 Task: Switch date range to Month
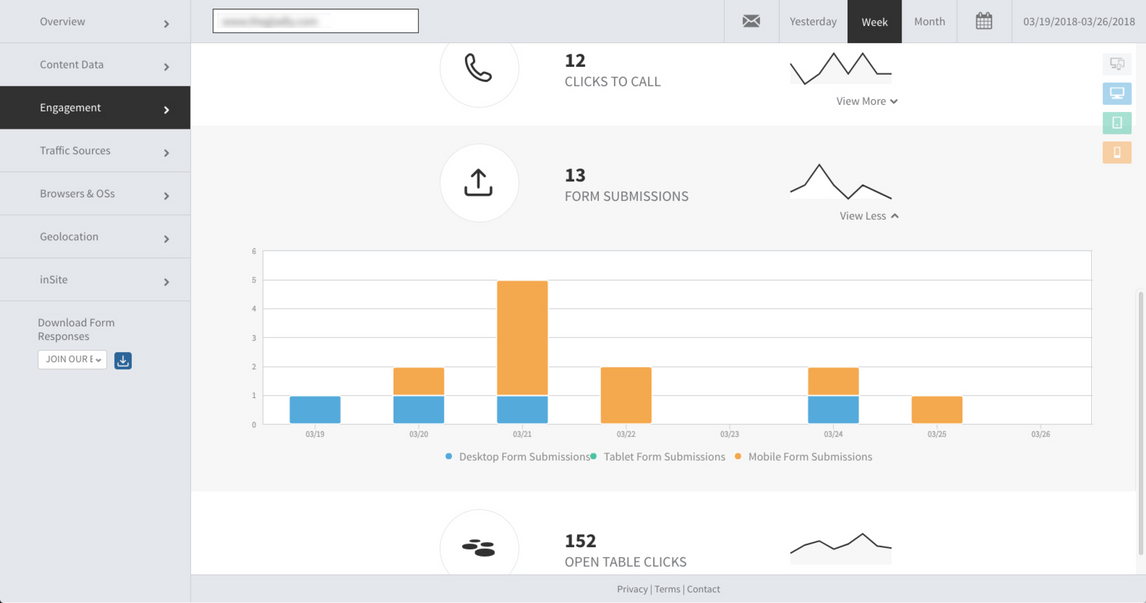click(x=929, y=21)
